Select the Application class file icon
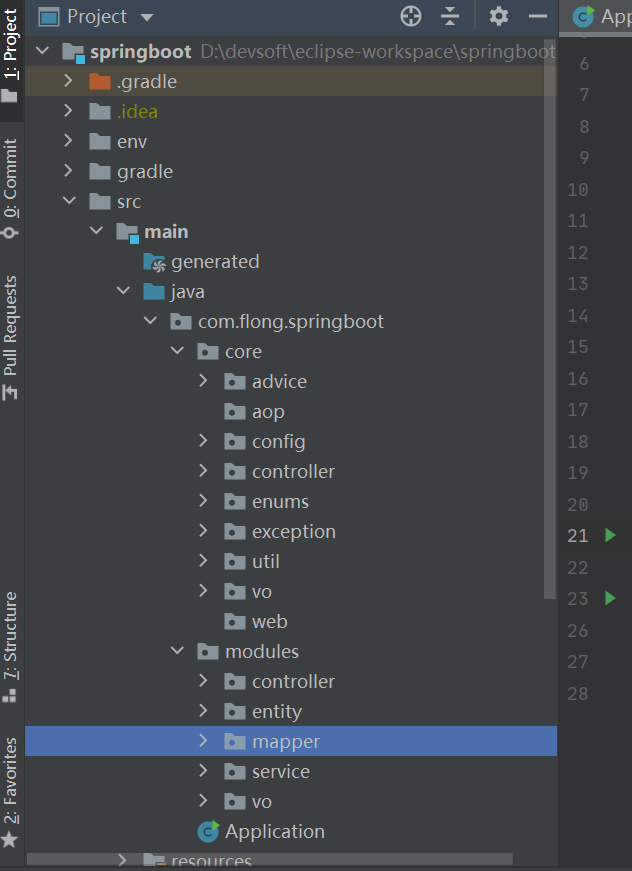 [x=209, y=831]
